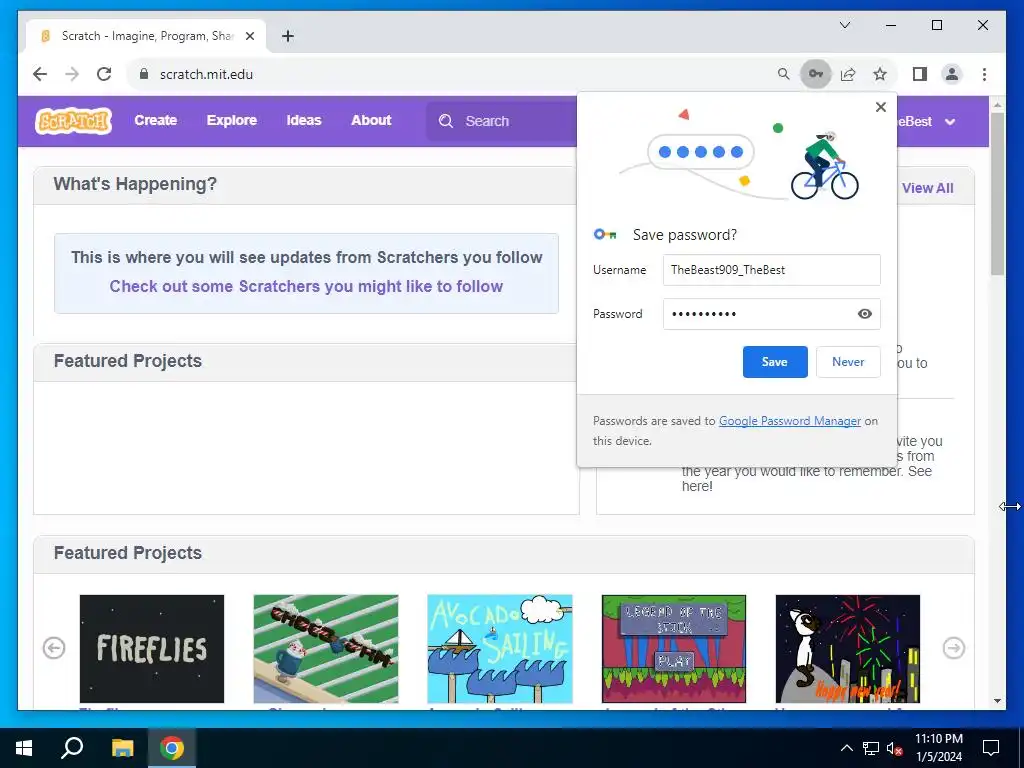
Task: Open the Chrome three-dot menu
Action: (x=984, y=74)
